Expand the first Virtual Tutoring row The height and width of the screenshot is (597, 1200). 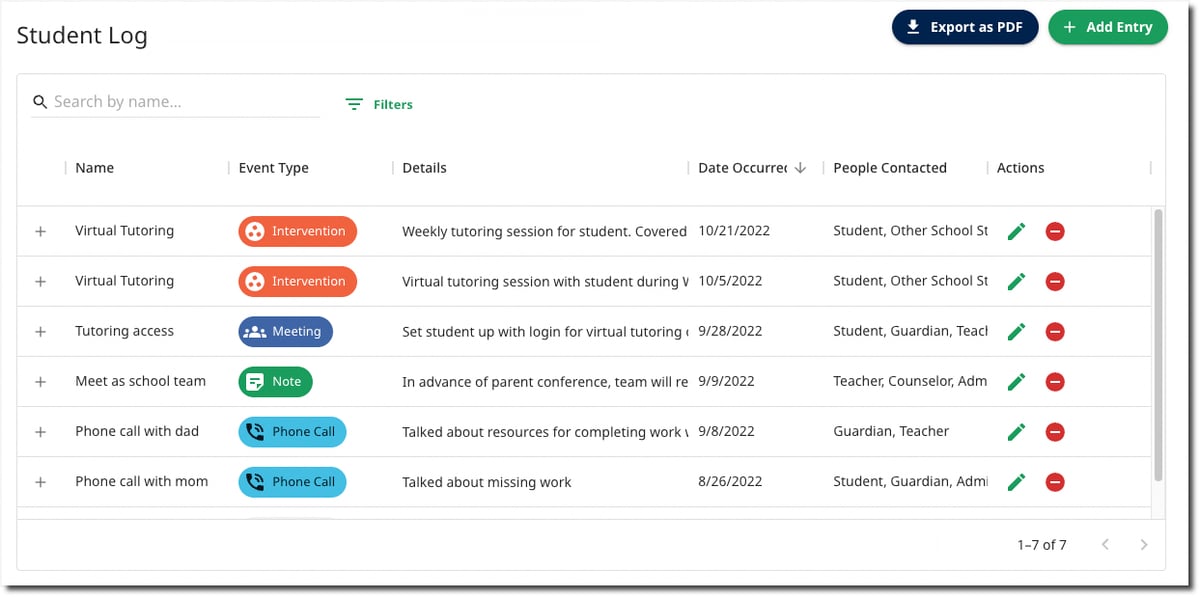click(40, 231)
